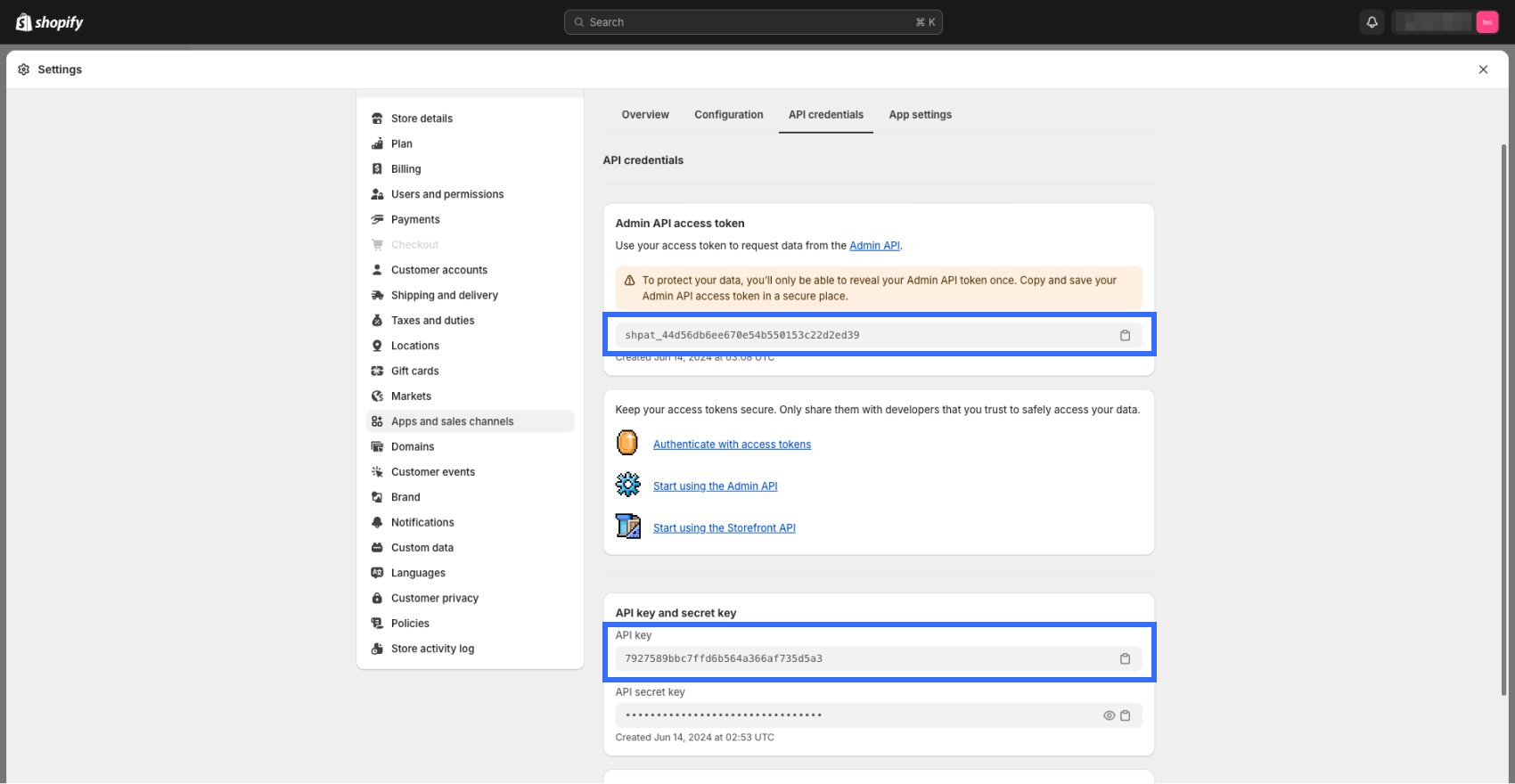Open the Configuration tab
This screenshot has width=1515, height=784.
[728, 115]
